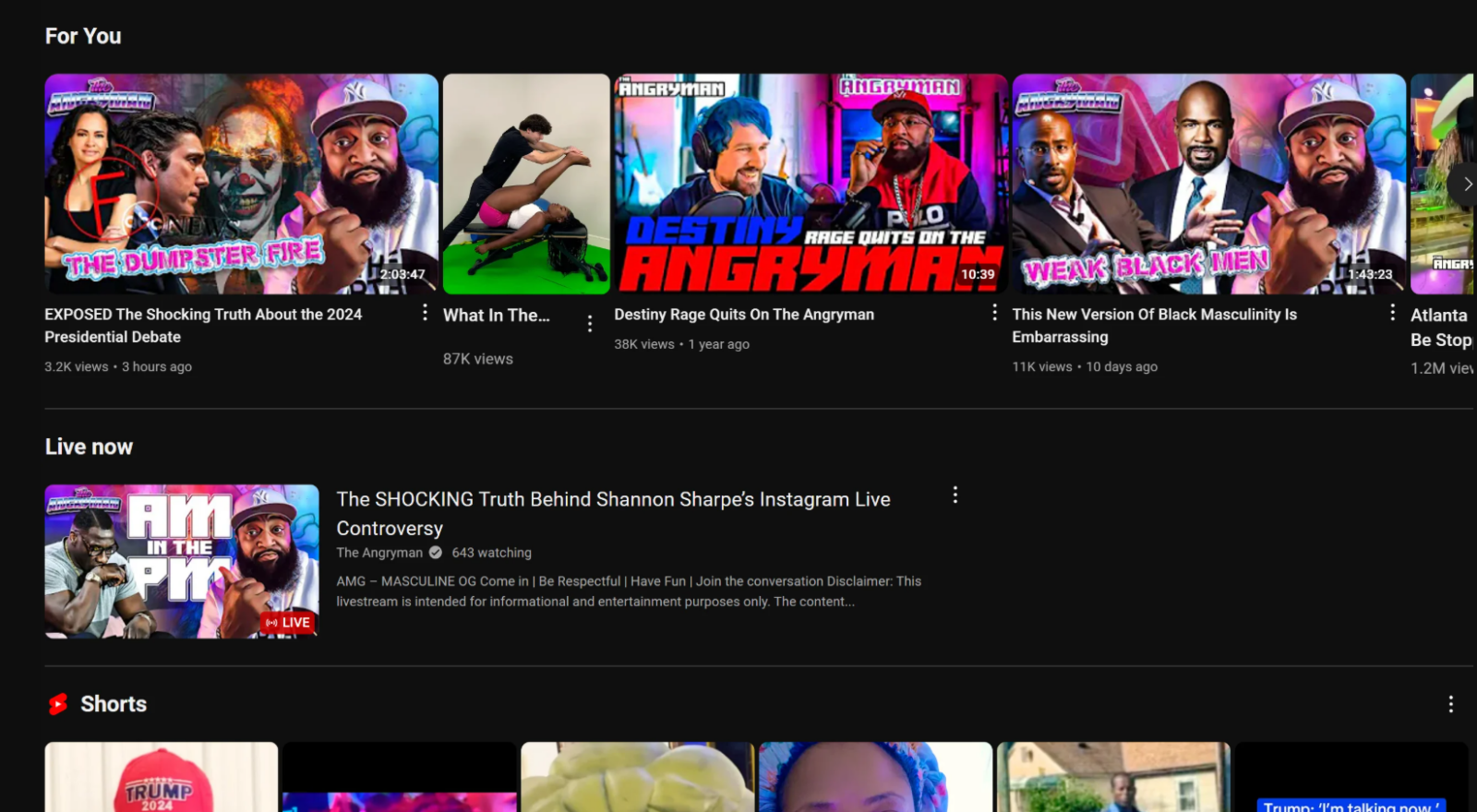Open The Dumpster Fire video thumbnail

click(x=242, y=184)
